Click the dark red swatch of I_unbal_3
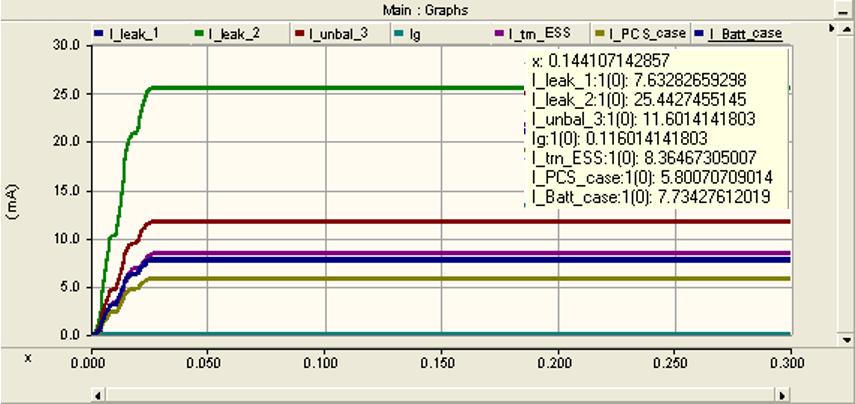 point(299,34)
